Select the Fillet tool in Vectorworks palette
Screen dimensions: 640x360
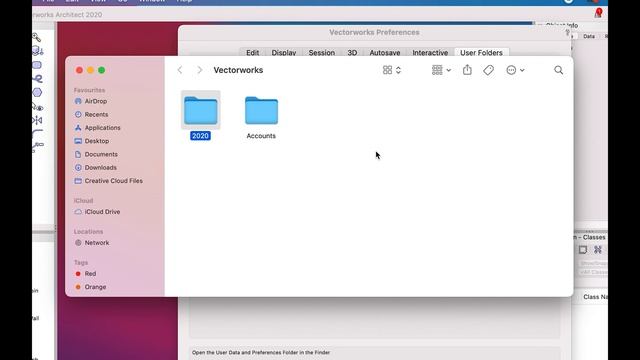(x=37, y=133)
